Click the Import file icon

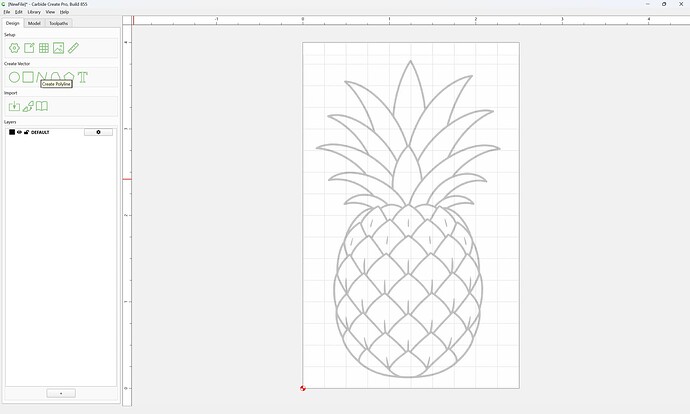(x=14, y=106)
